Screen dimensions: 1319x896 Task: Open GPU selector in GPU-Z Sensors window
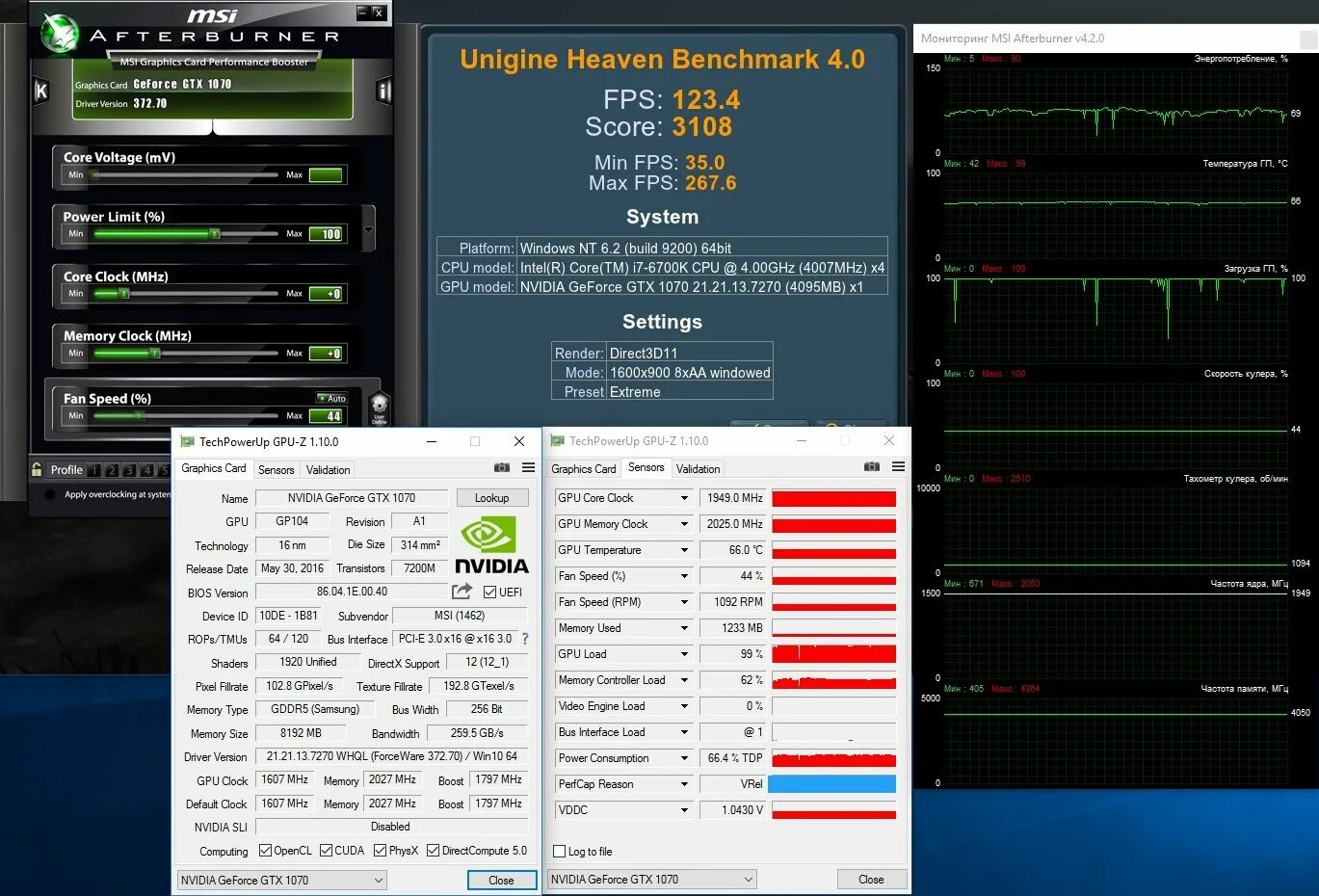pos(651,879)
